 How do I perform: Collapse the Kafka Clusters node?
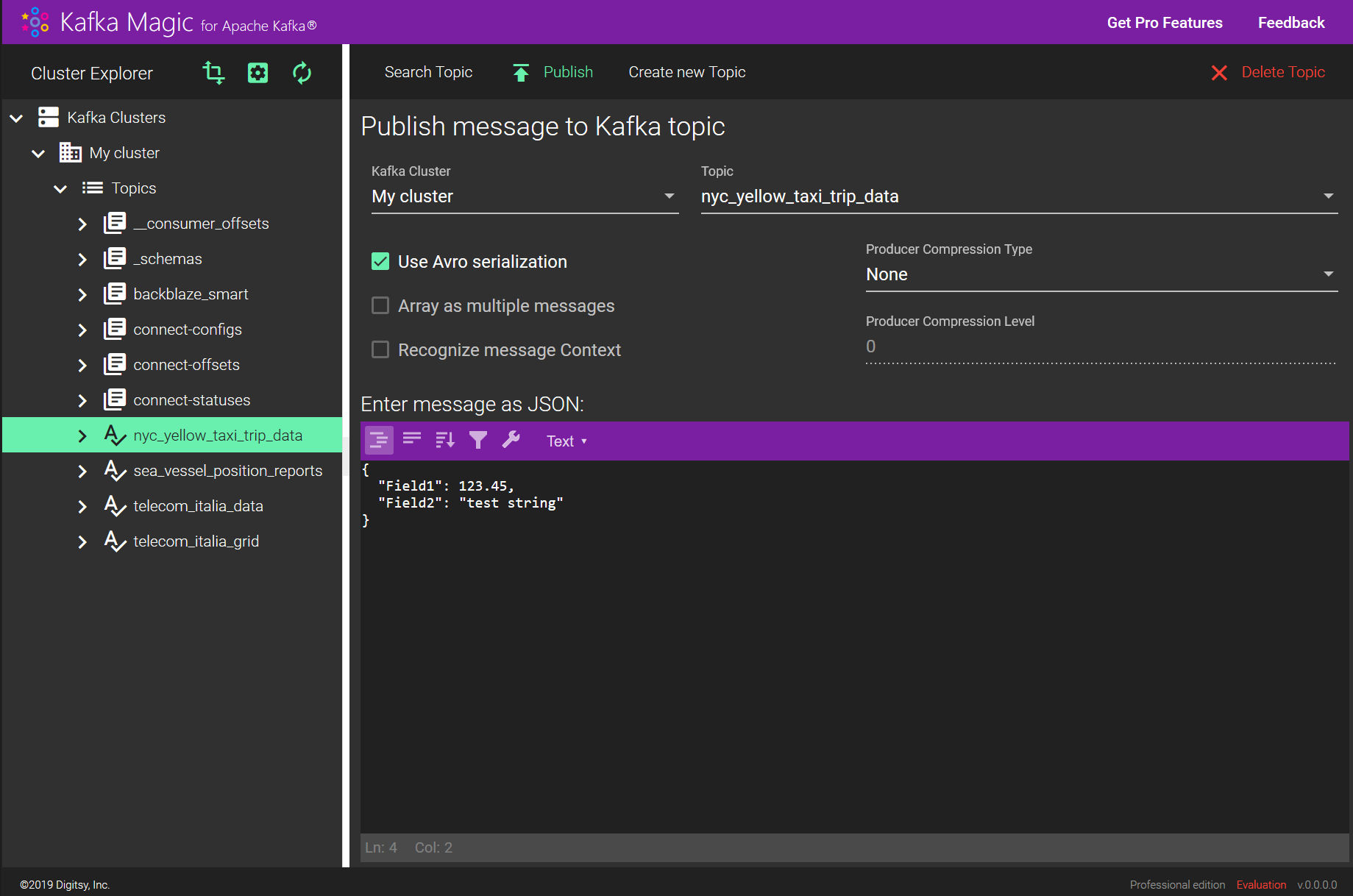[16, 118]
